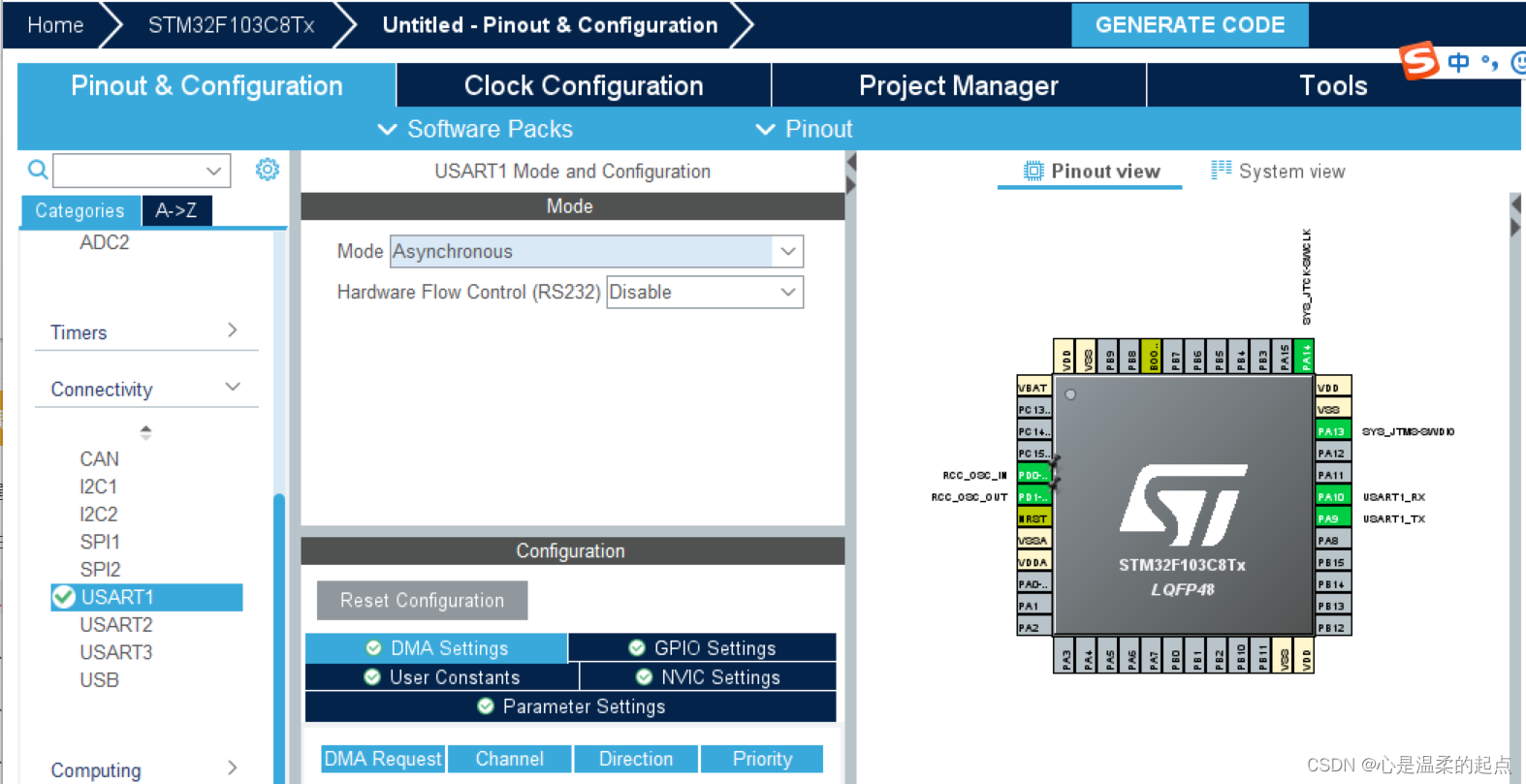Click the Direction column header

tap(636, 759)
